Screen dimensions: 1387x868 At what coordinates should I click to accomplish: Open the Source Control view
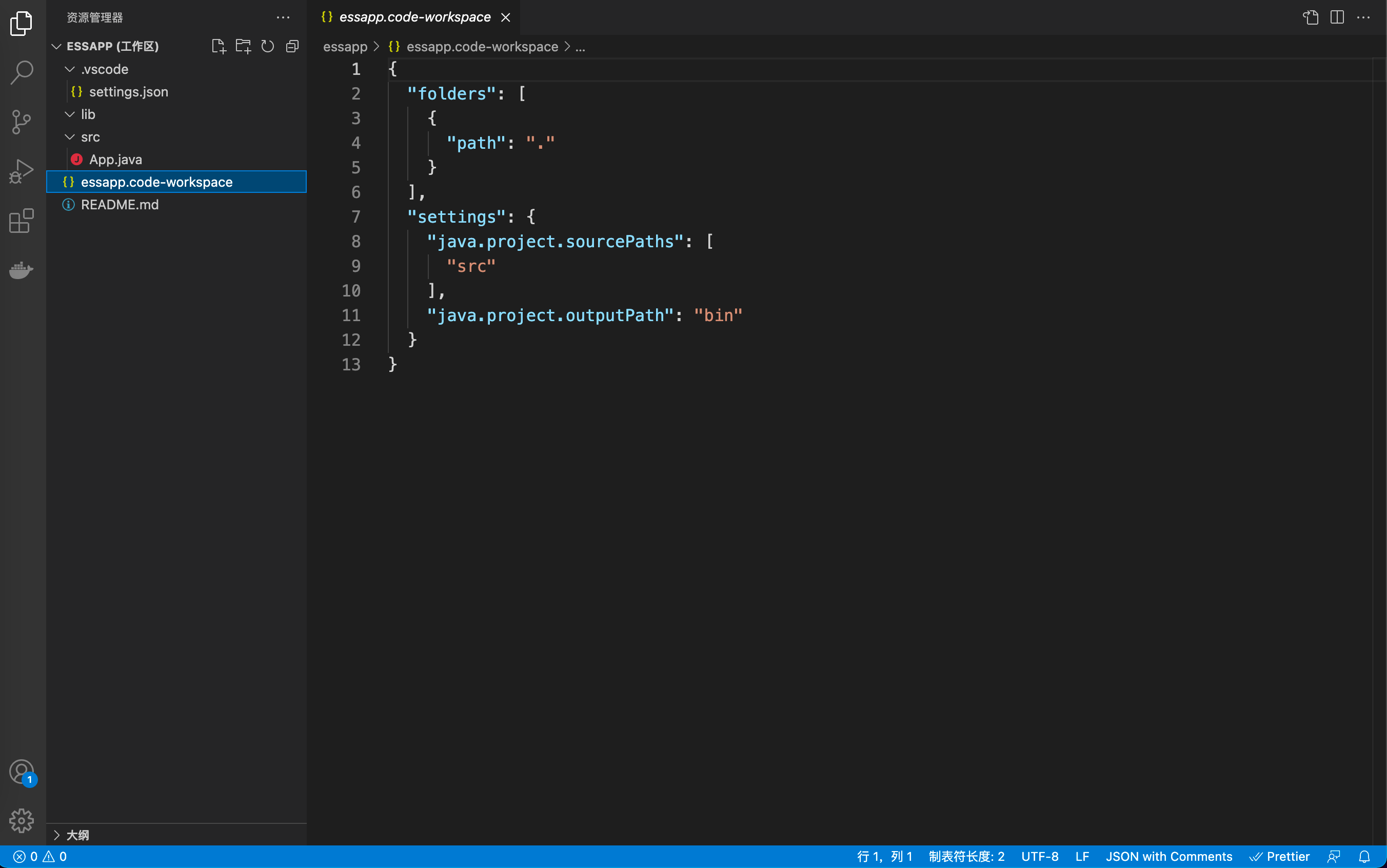coord(22,122)
